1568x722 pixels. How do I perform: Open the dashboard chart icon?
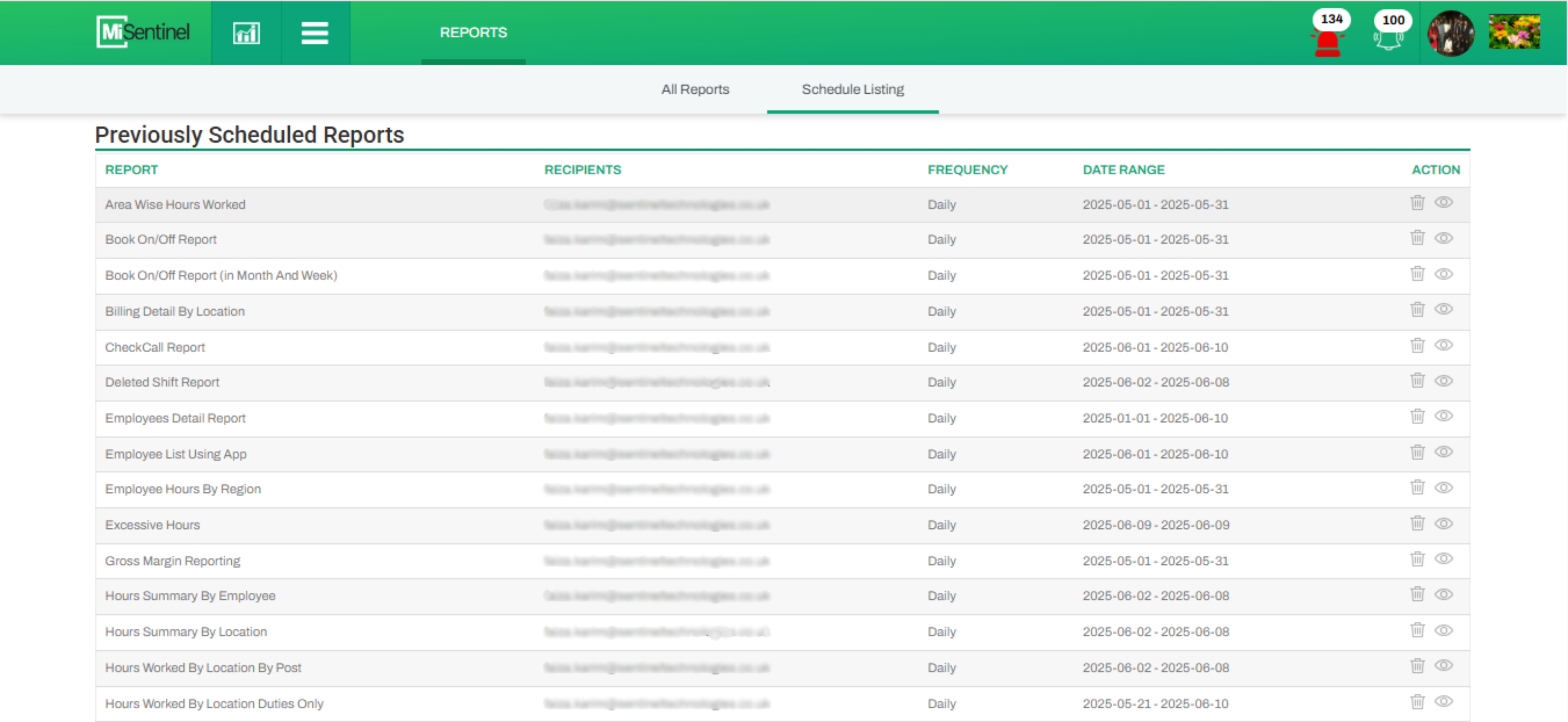coord(246,33)
